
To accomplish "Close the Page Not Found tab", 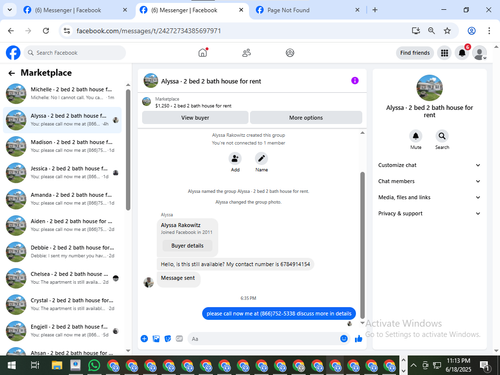I will [x=357, y=10].
